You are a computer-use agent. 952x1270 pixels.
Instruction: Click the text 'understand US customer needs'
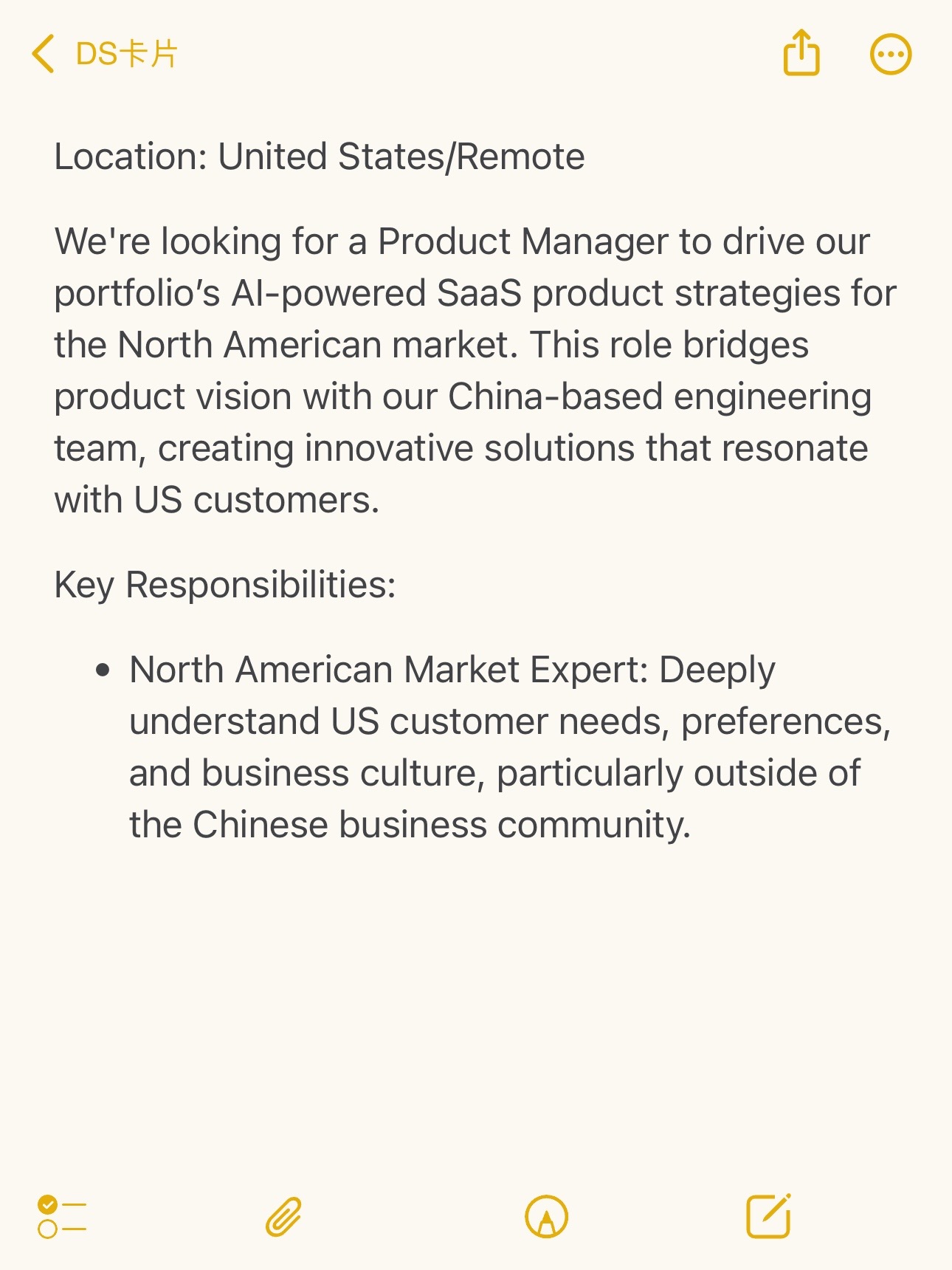397,721
